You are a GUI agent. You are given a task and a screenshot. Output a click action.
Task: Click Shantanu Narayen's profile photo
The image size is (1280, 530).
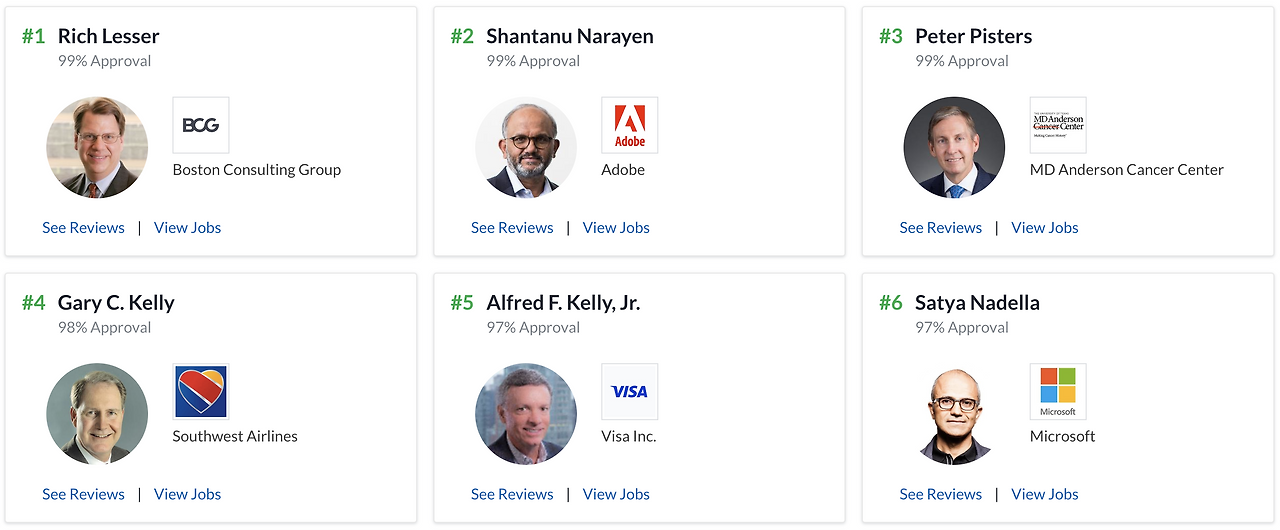(x=526, y=147)
